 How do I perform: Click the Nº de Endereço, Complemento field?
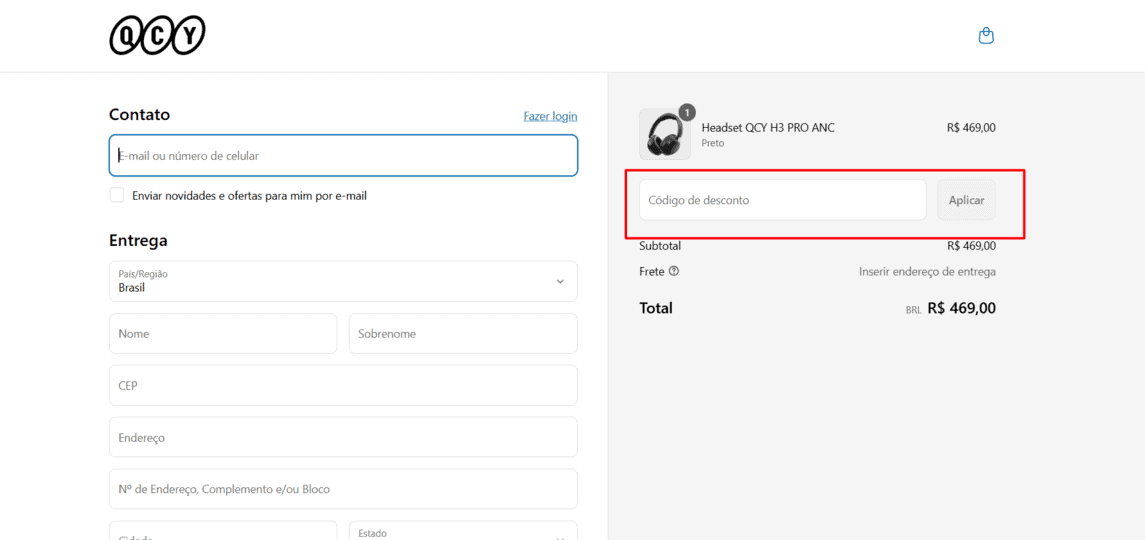point(343,489)
